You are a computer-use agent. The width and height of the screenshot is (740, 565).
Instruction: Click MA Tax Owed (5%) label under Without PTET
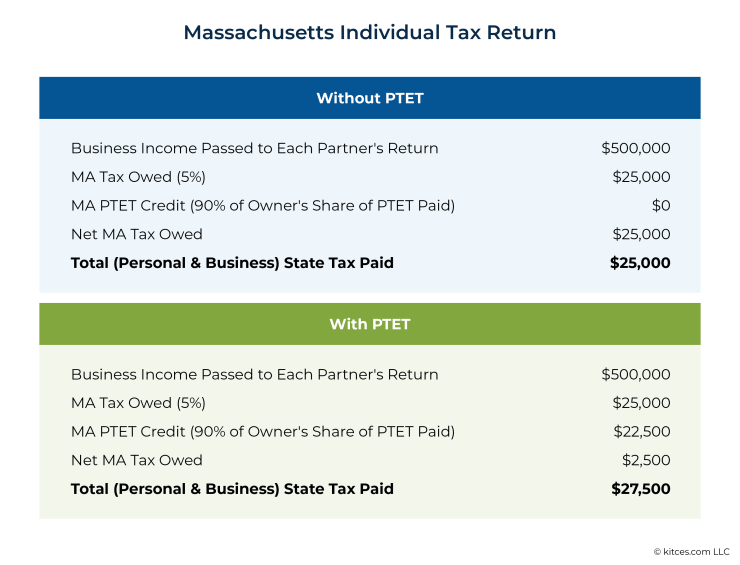coord(138,177)
